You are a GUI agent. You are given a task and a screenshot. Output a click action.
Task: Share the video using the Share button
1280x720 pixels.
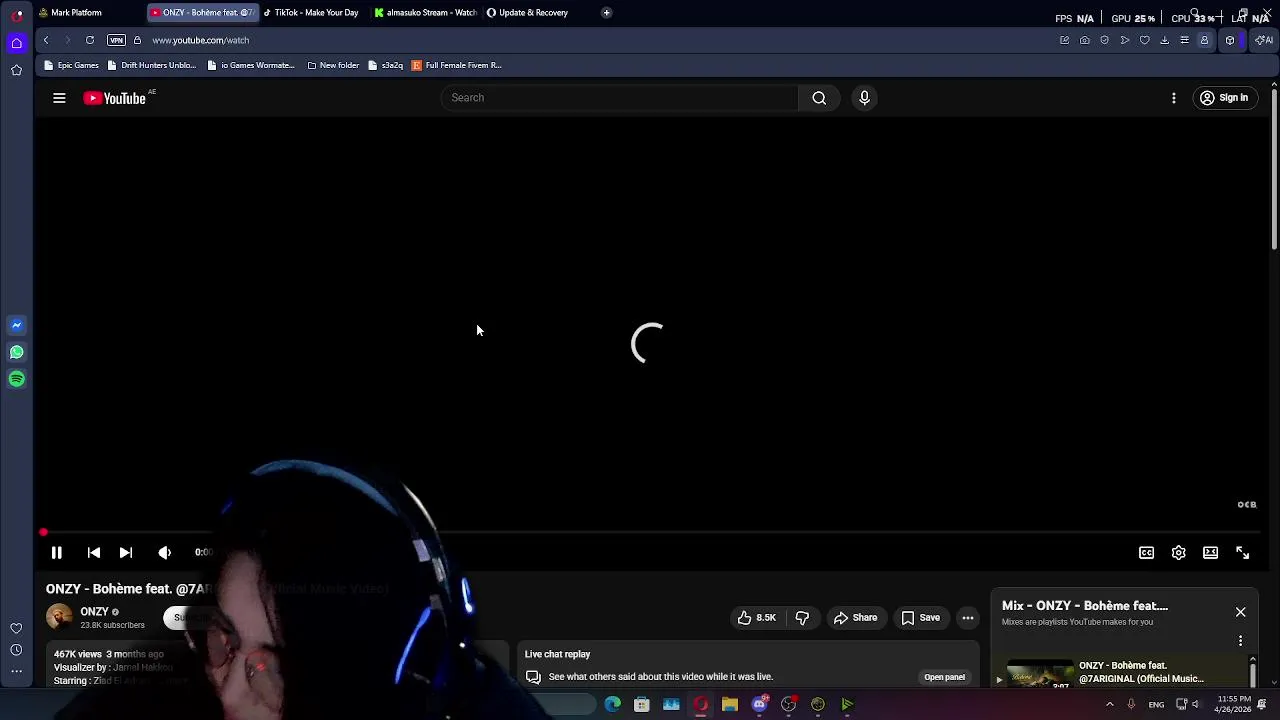(x=856, y=618)
